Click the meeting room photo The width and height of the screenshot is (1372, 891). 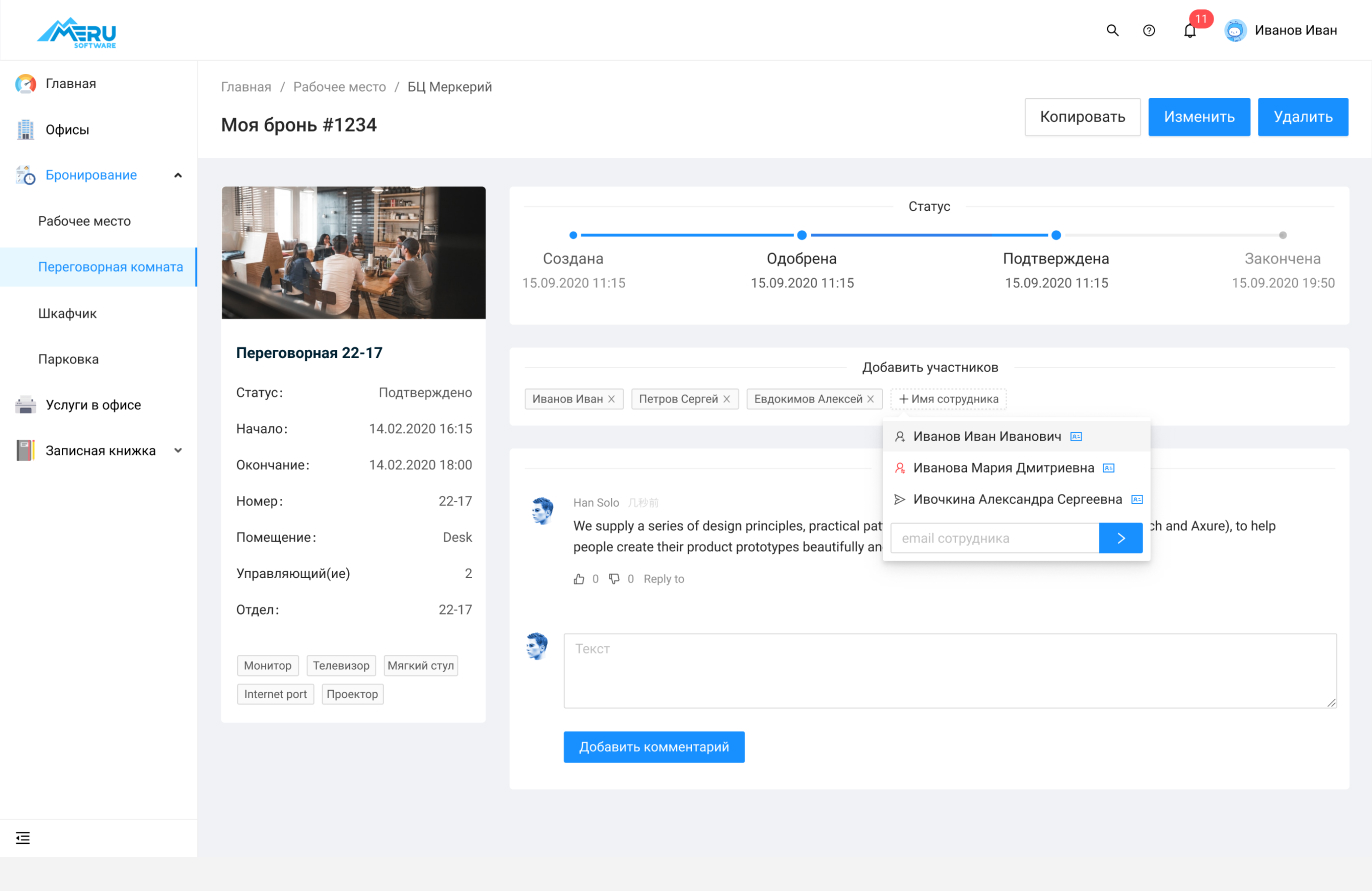click(x=353, y=253)
